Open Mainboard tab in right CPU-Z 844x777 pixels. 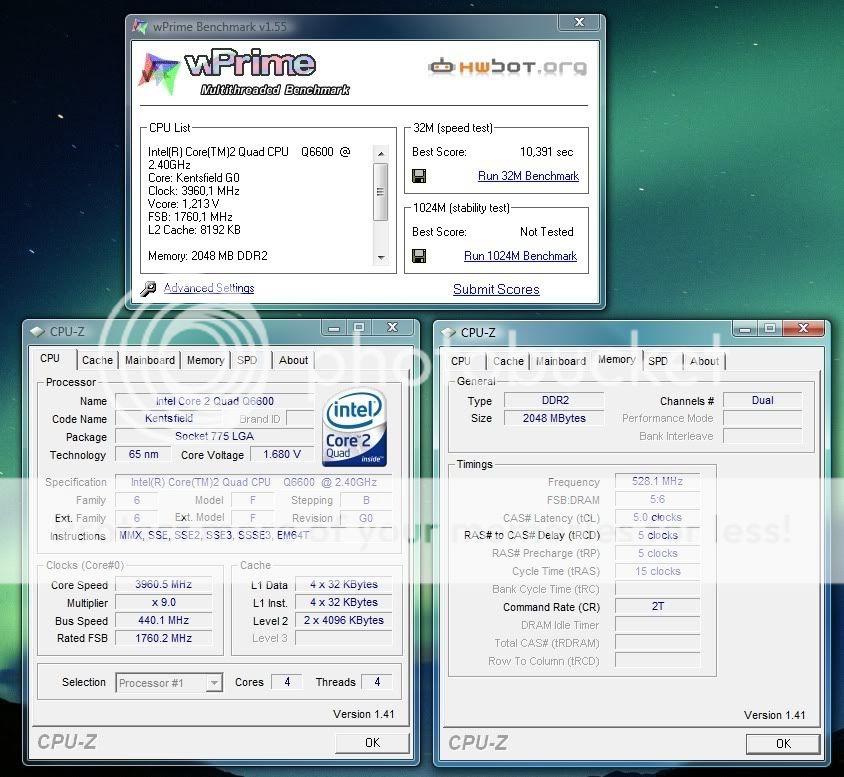pos(561,361)
